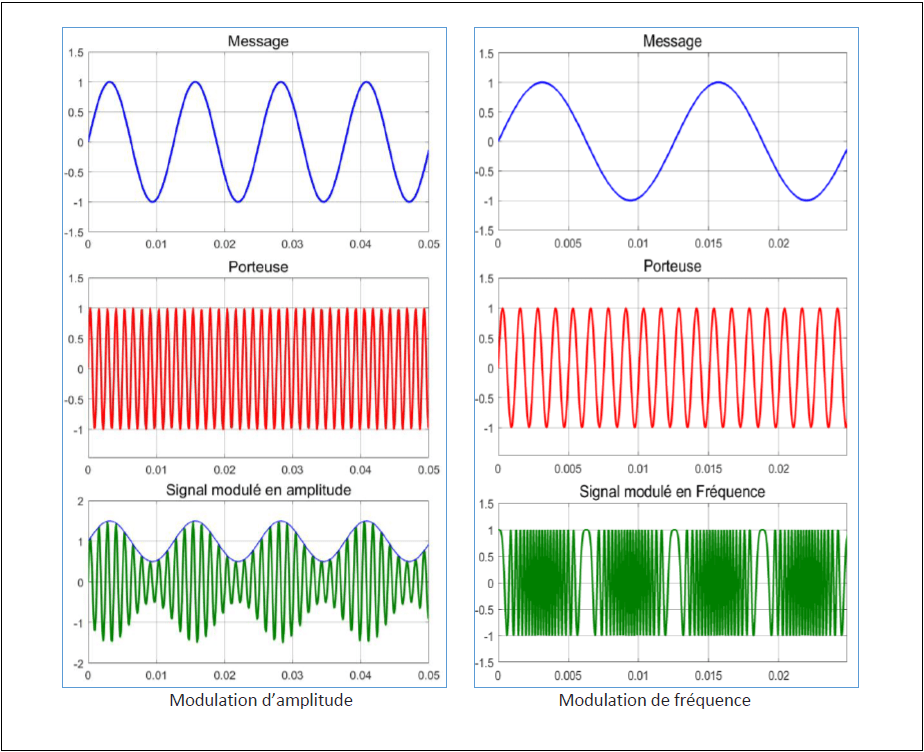The width and height of the screenshot is (924, 752).
Task: Click the 0.05 x-axis tick of the left Message plot
Action: point(427,243)
